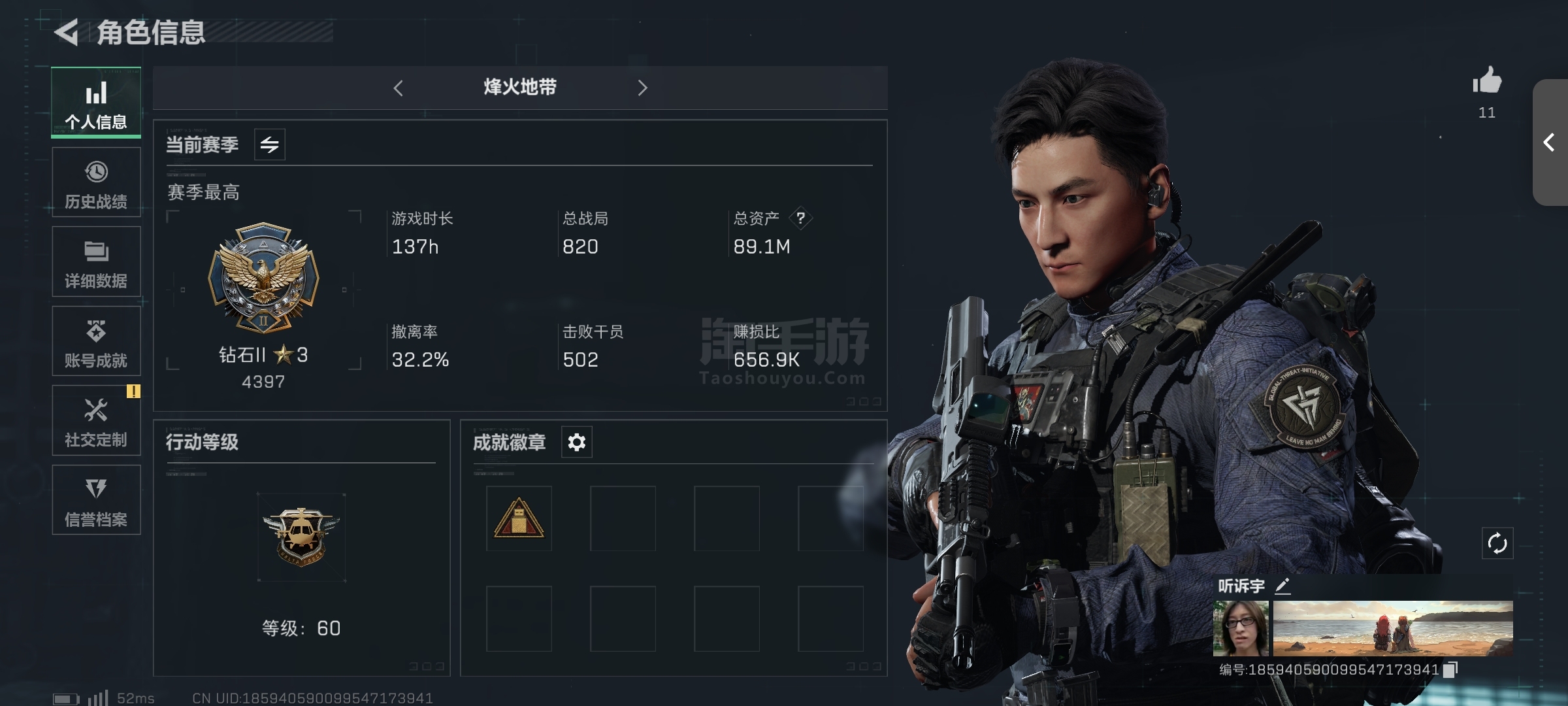The width and height of the screenshot is (1568, 706).
Task: Click the 行动等级 helicopter level badge
Action: tap(301, 537)
